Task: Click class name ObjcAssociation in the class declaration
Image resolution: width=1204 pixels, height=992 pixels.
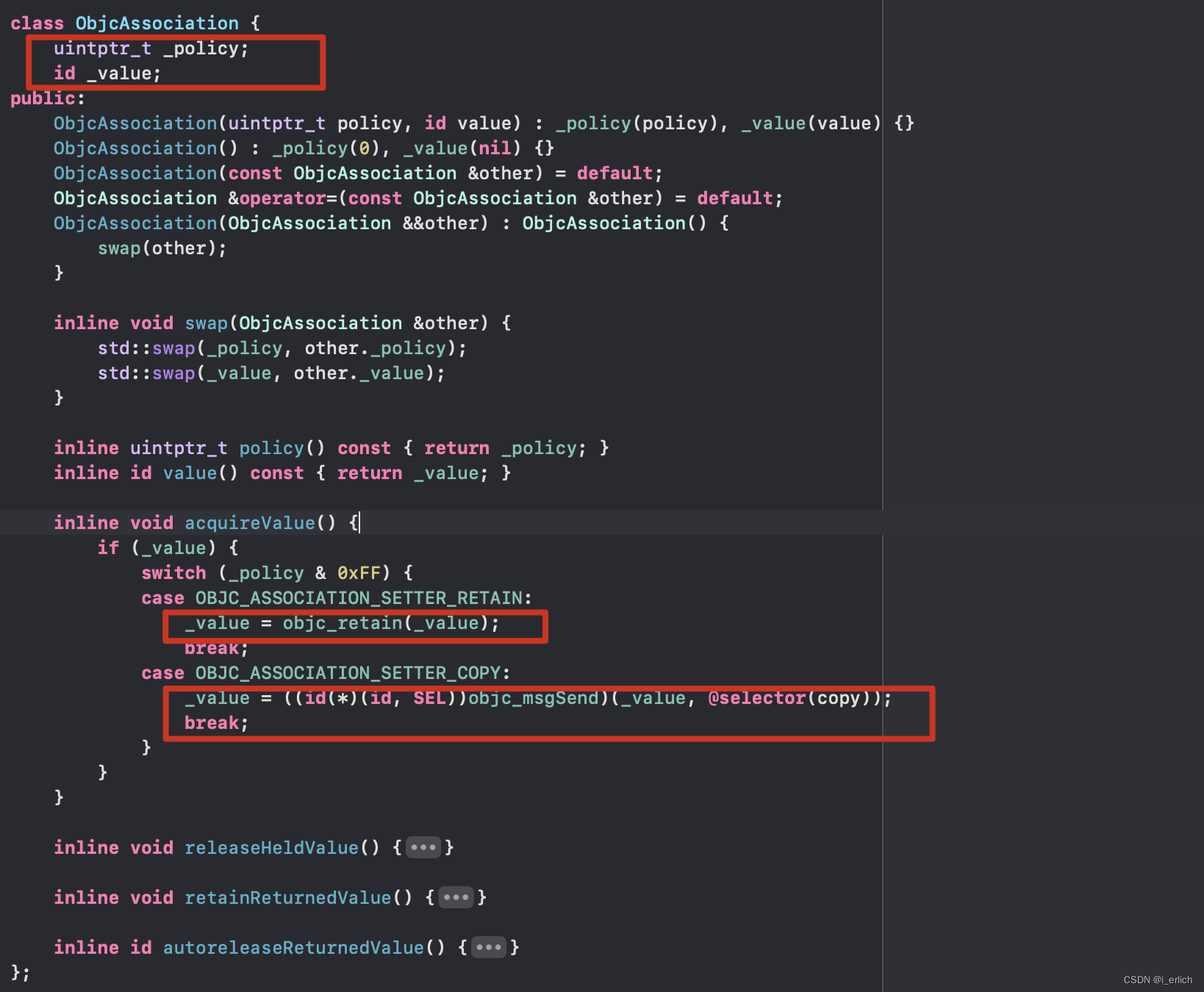Action: point(157,24)
